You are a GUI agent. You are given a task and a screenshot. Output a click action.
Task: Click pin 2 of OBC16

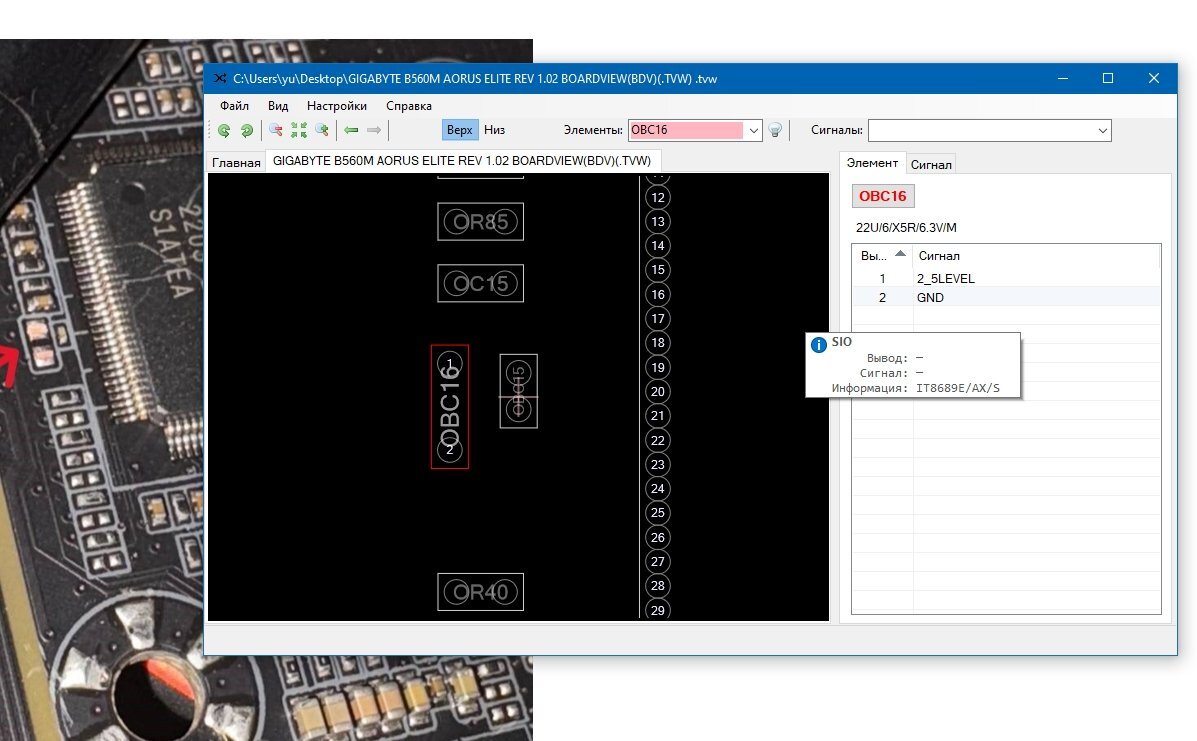450,449
